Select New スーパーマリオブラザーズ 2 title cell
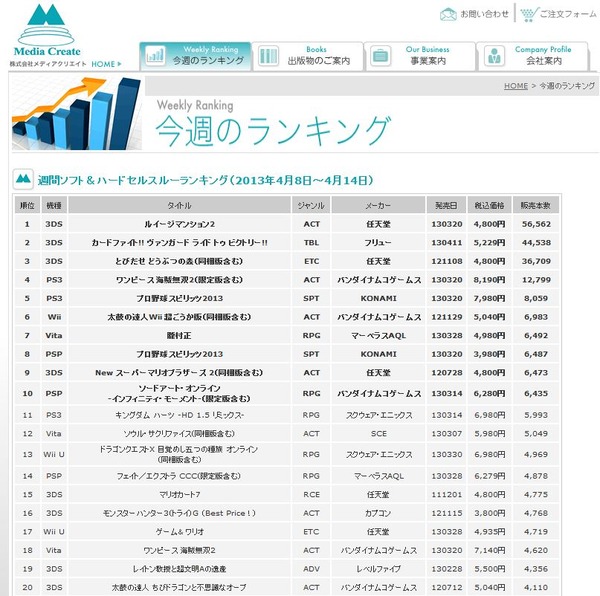Screen dimensions: 600x596 pyautogui.click(x=179, y=373)
